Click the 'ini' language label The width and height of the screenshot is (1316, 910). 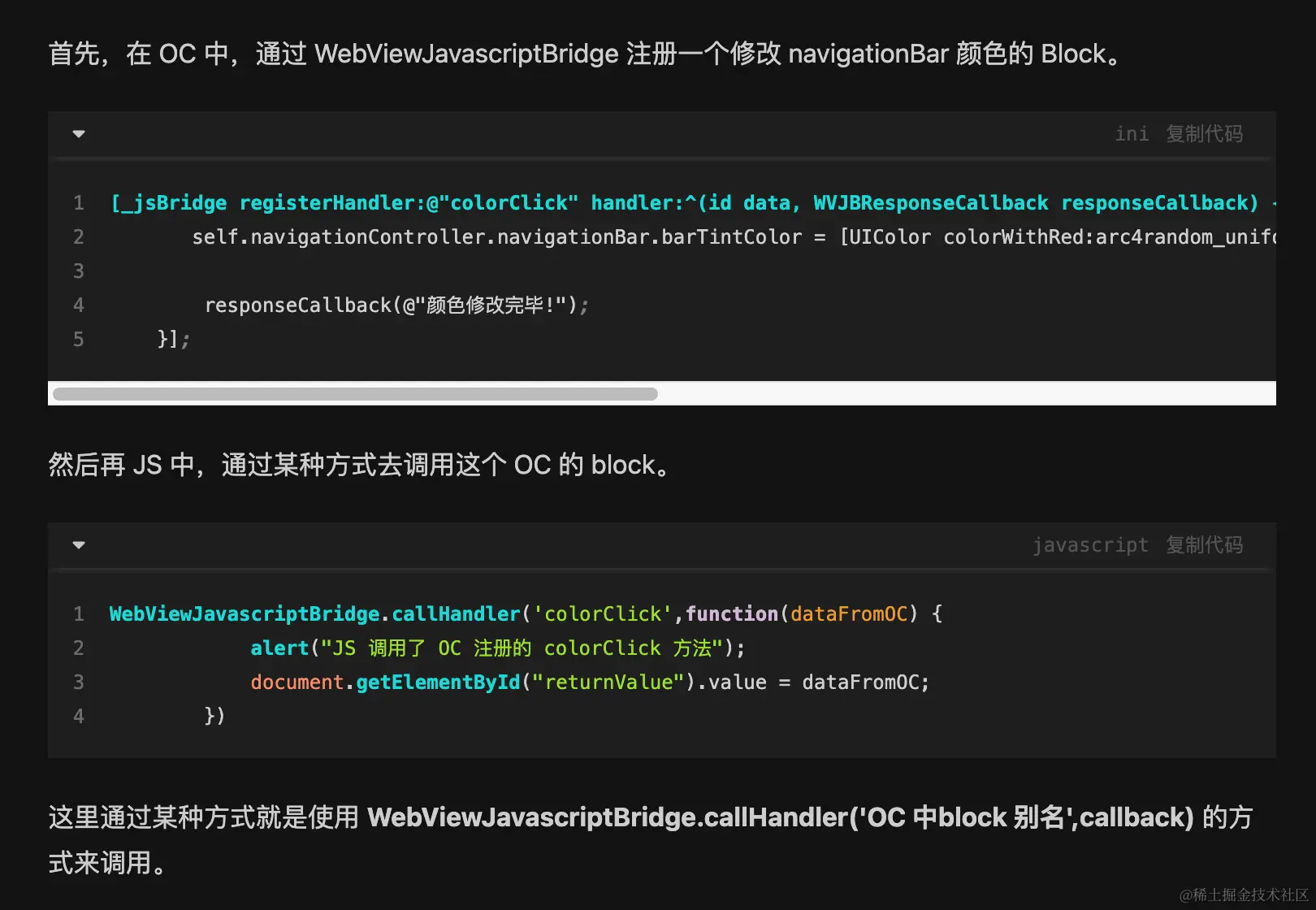[1132, 134]
